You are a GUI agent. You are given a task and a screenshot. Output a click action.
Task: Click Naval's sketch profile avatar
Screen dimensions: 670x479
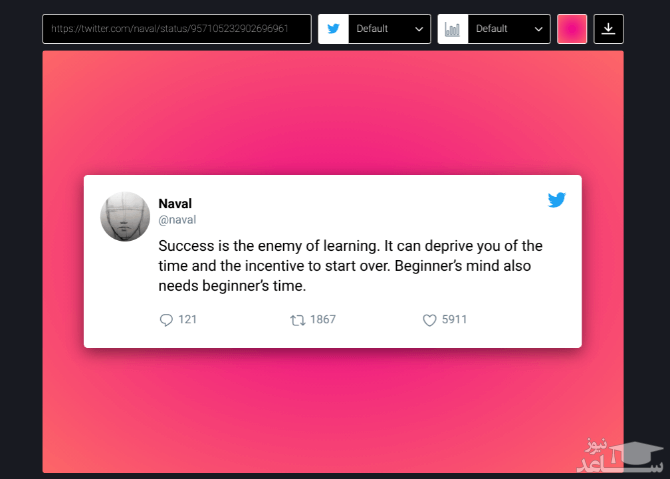[125, 217]
